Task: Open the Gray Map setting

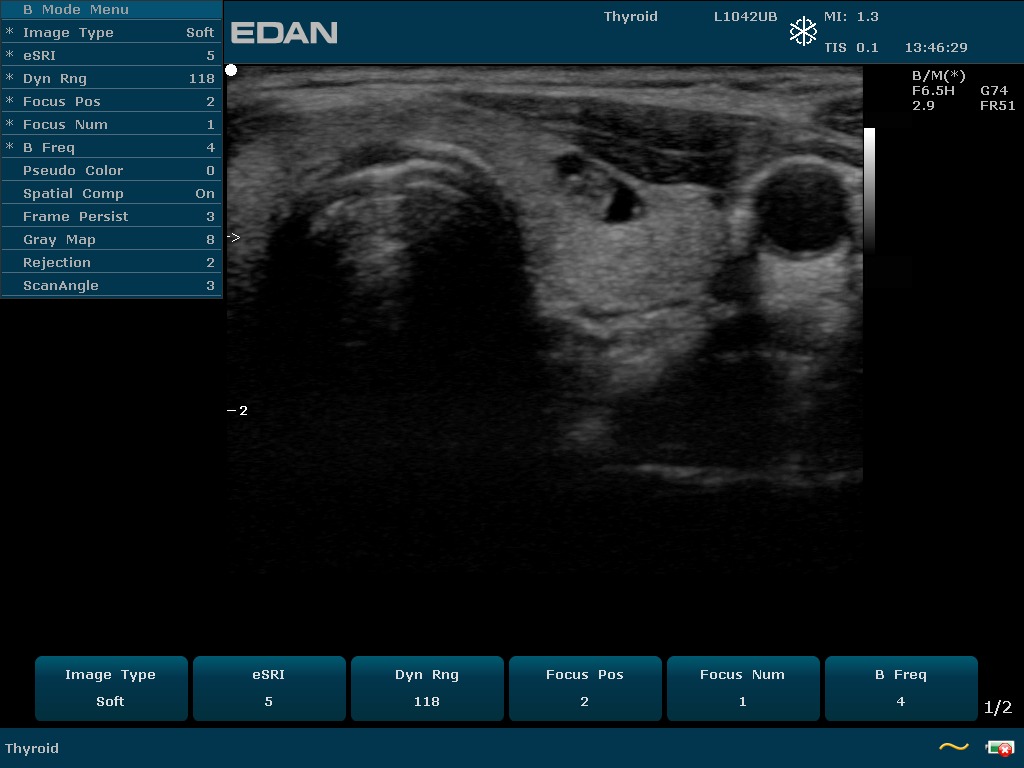Action: pos(111,239)
